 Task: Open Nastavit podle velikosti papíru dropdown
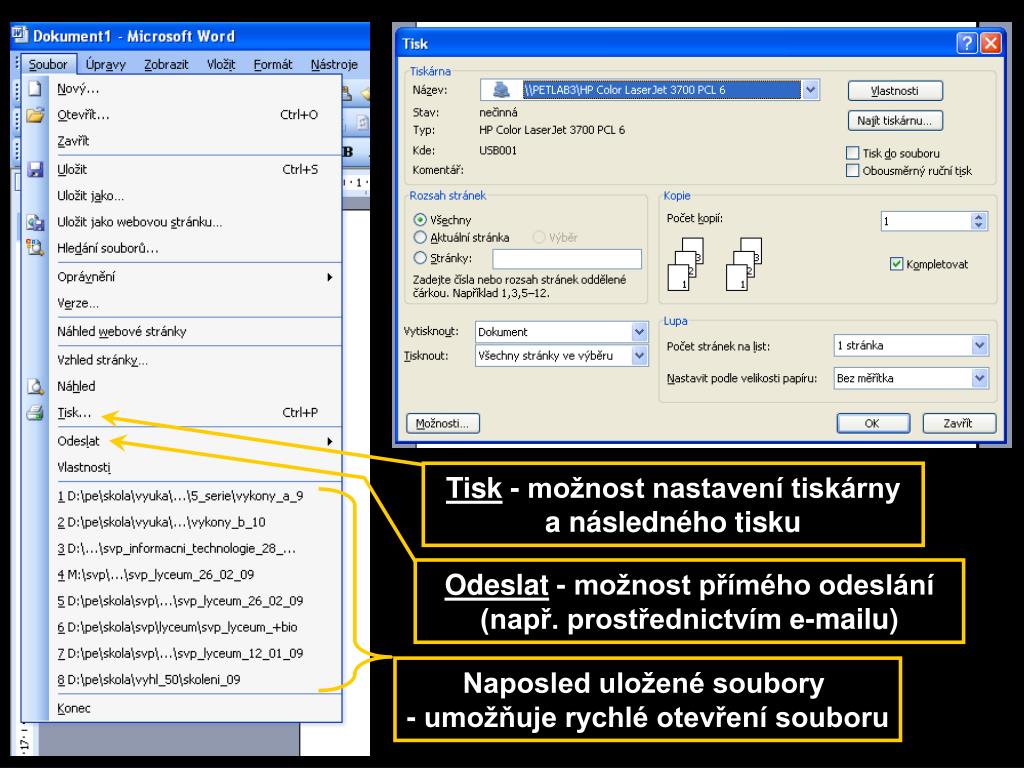tap(979, 378)
